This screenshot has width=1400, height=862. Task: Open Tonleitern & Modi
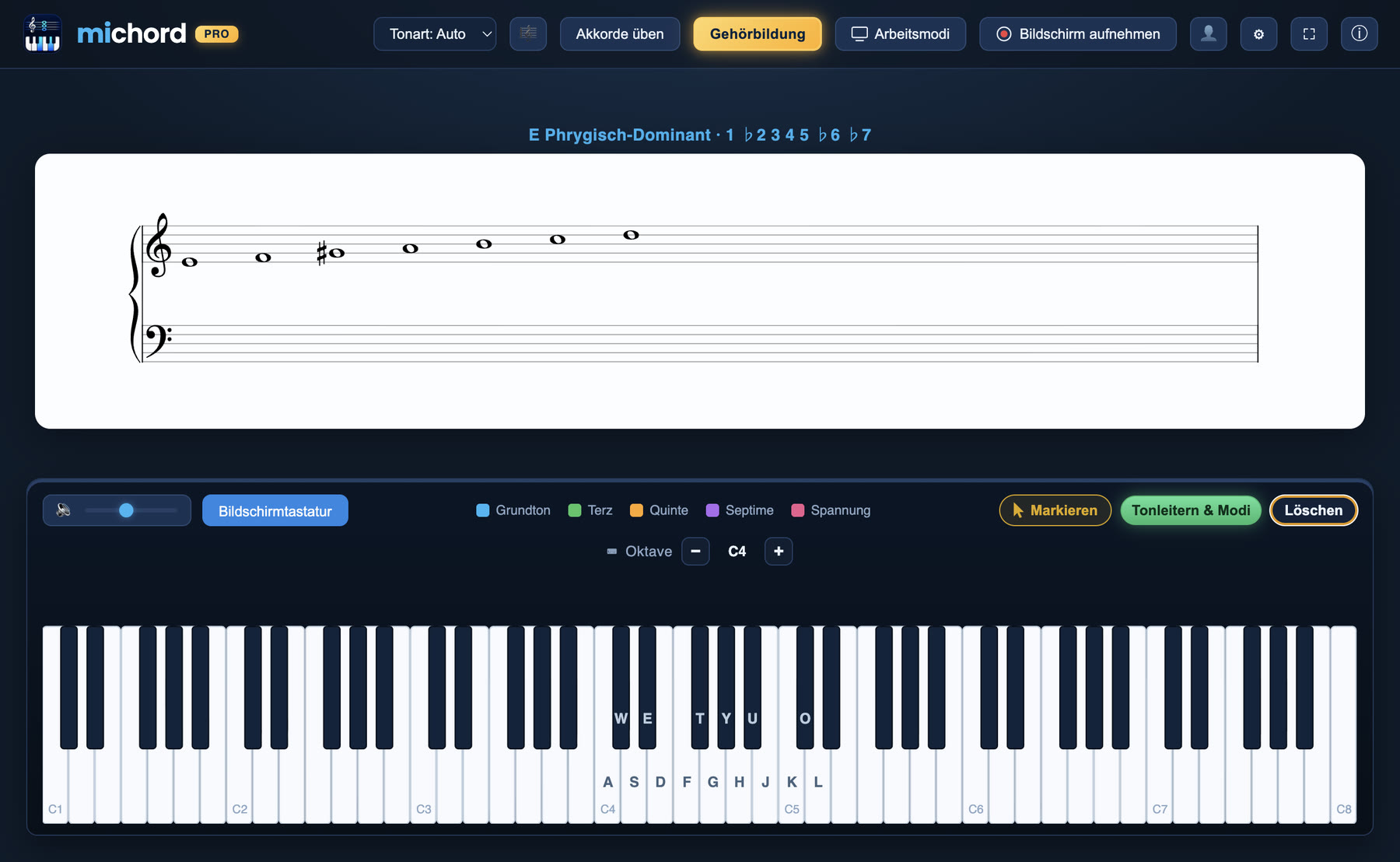[1191, 510]
